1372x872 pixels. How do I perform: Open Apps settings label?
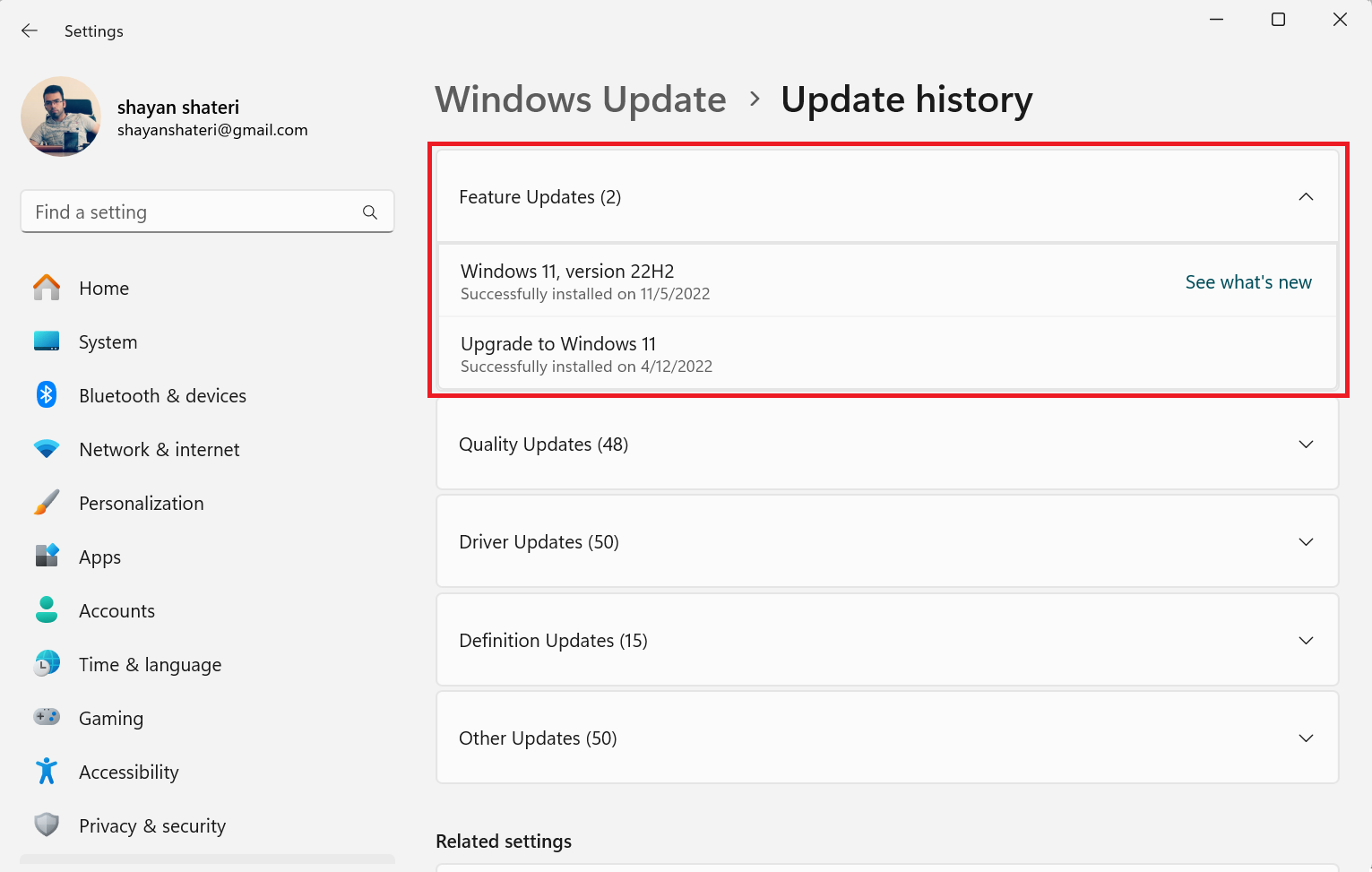pos(99,558)
